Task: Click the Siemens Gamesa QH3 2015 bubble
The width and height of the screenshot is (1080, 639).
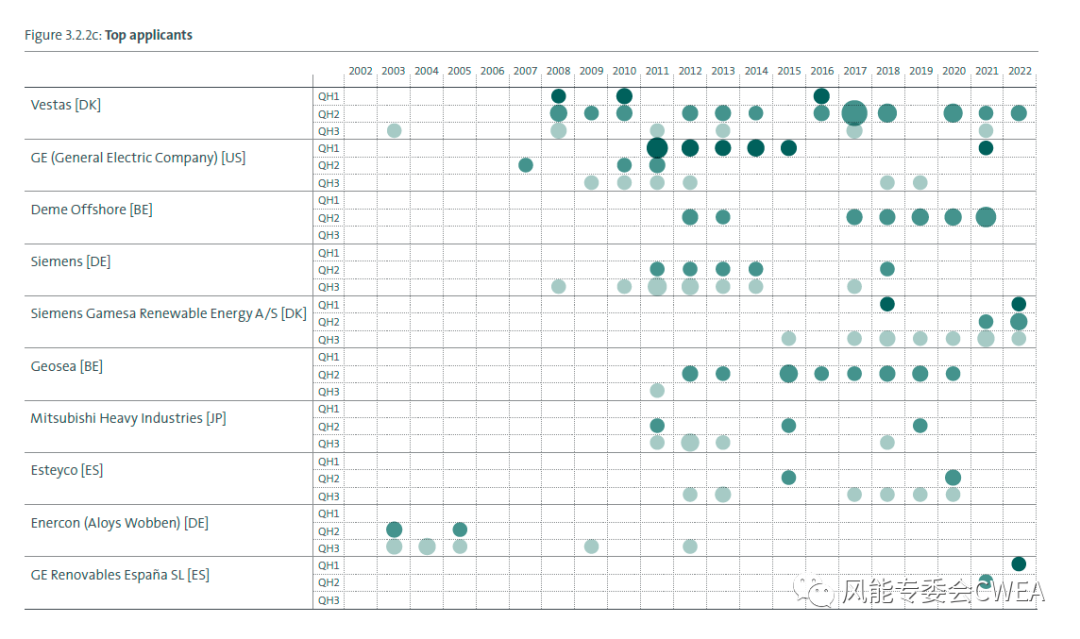Action: point(789,338)
